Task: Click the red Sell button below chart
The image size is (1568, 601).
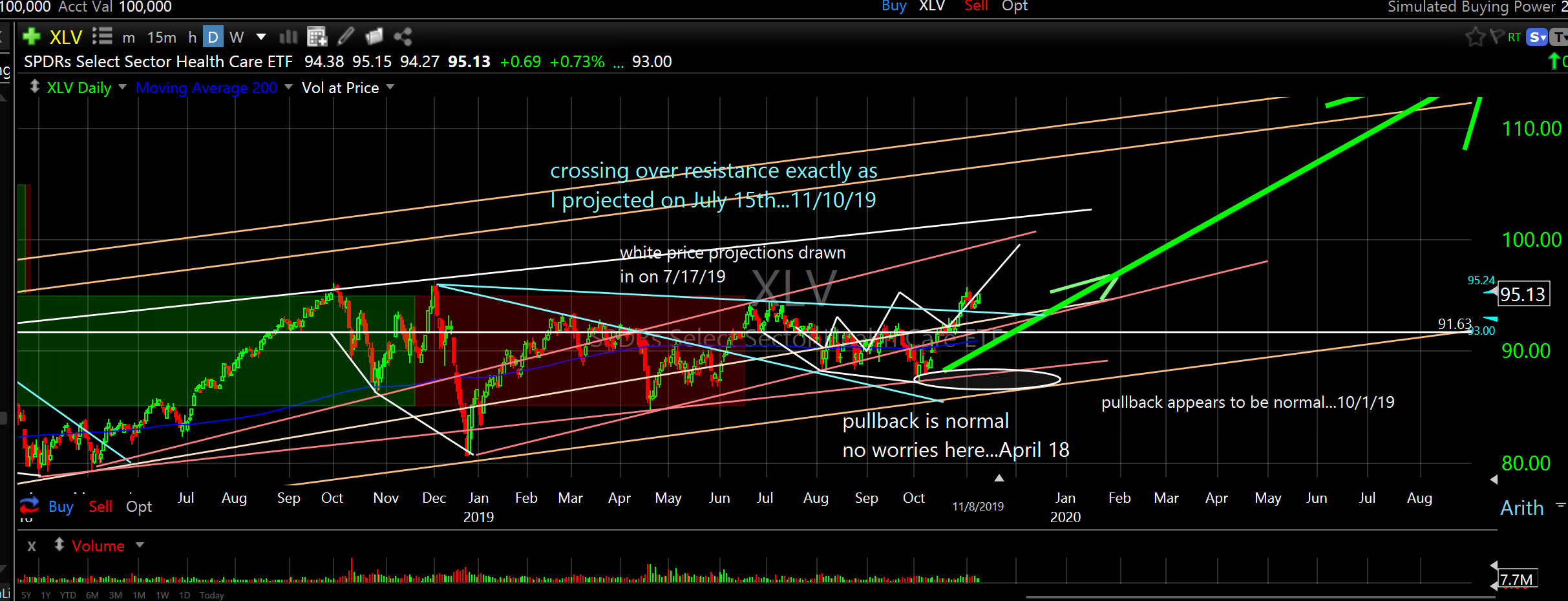Action: coord(100,507)
